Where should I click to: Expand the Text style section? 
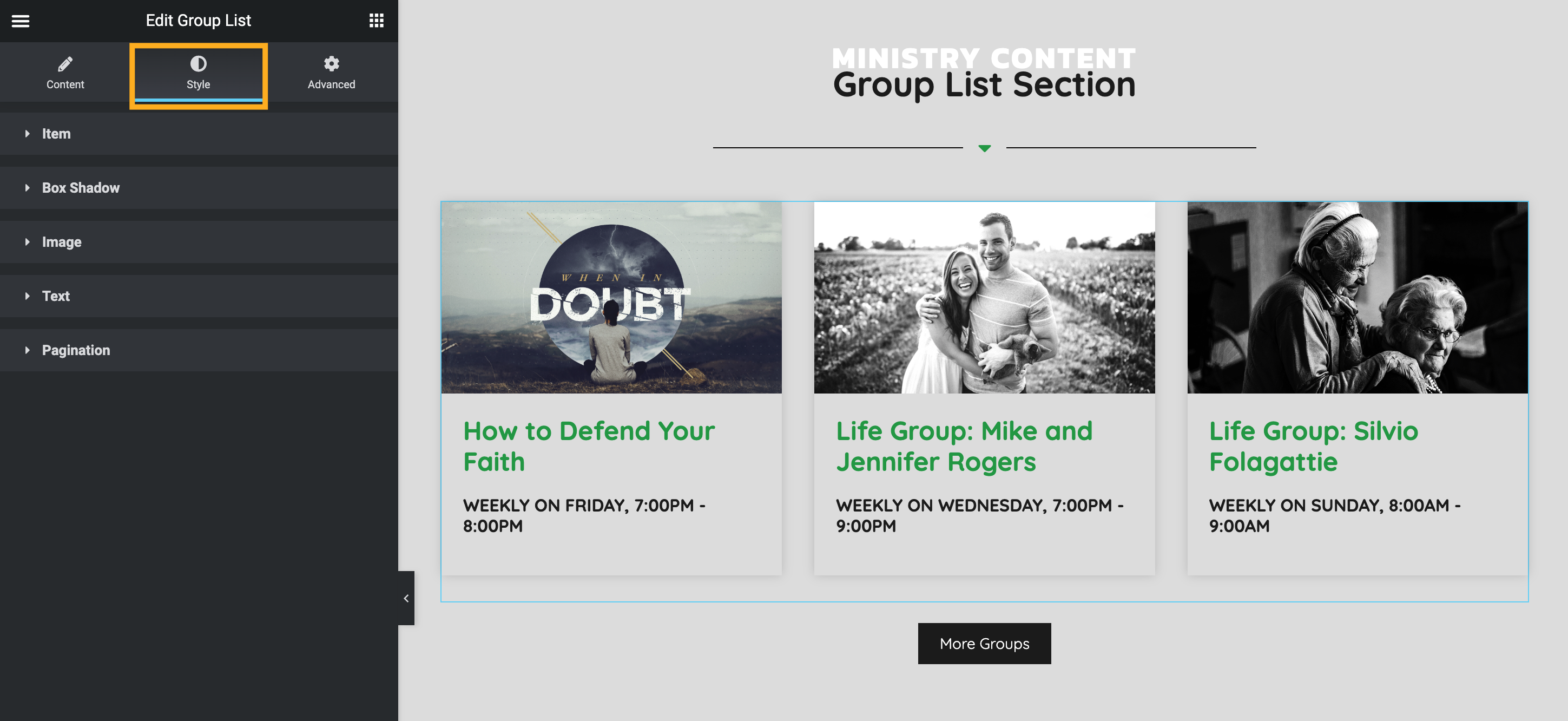click(x=199, y=296)
